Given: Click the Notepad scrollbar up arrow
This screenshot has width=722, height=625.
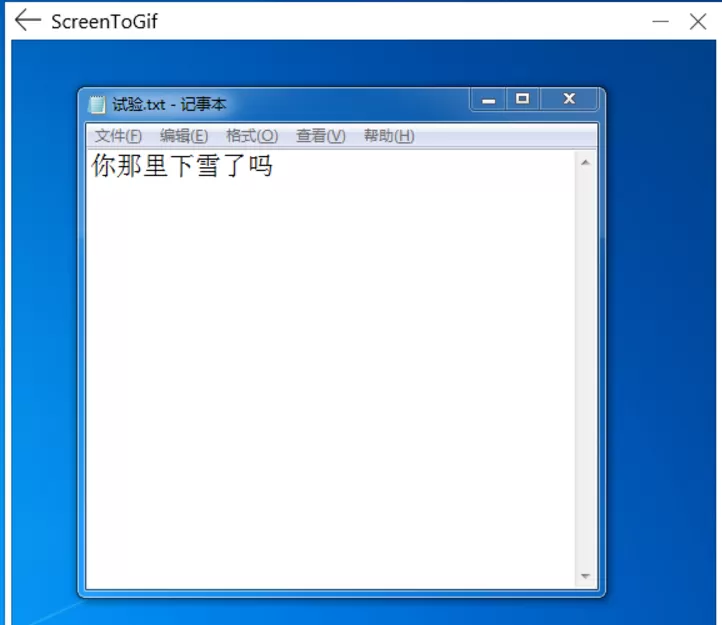Looking at the screenshot, I should coord(586,163).
